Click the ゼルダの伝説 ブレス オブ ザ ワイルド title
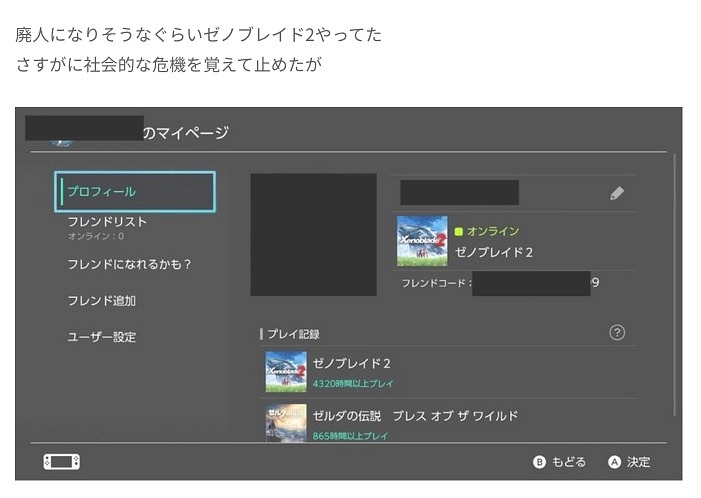The height and width of the screenshot is (498, 701). pos(416,416)
